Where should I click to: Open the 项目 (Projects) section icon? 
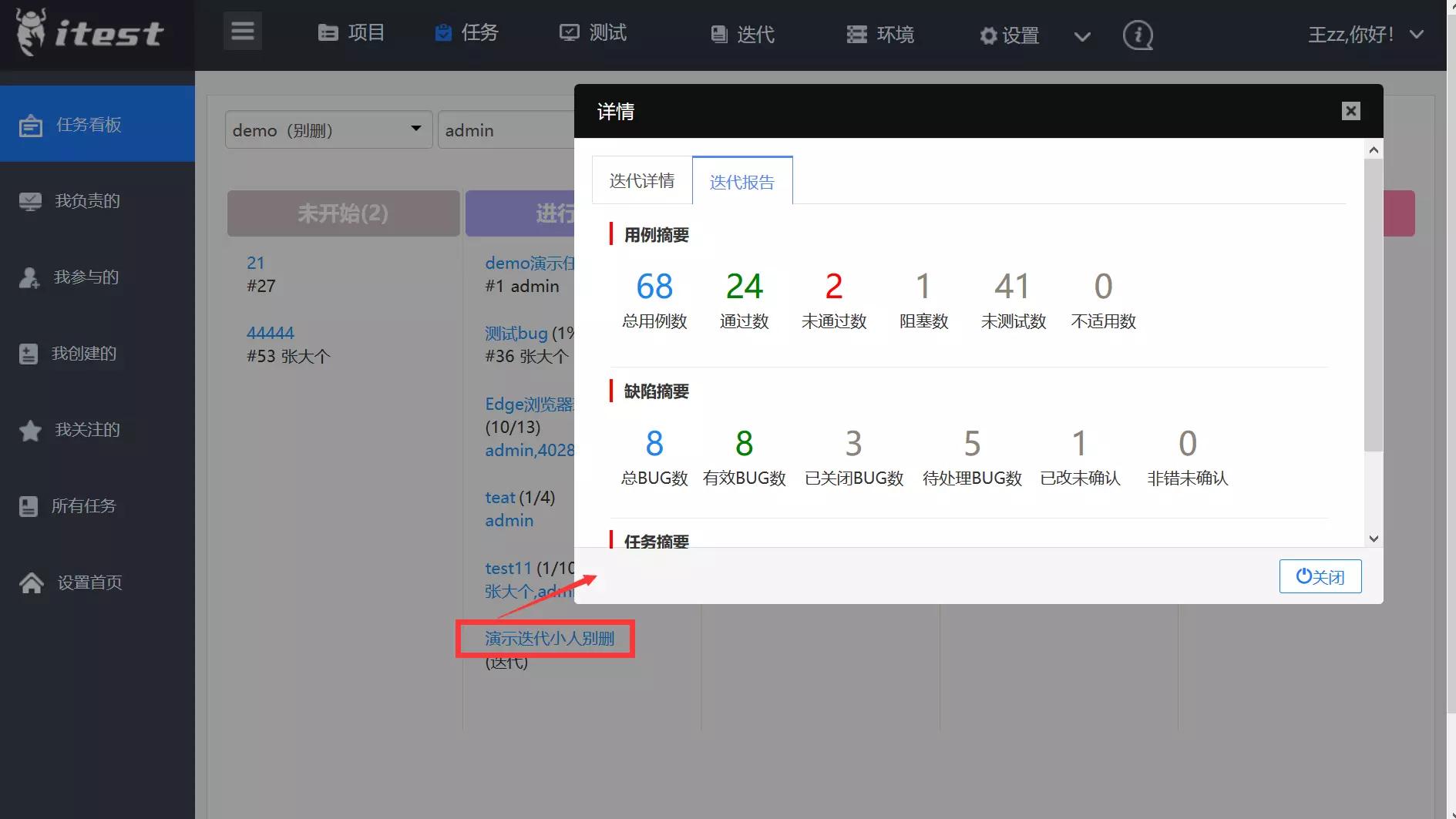(328, 32)
